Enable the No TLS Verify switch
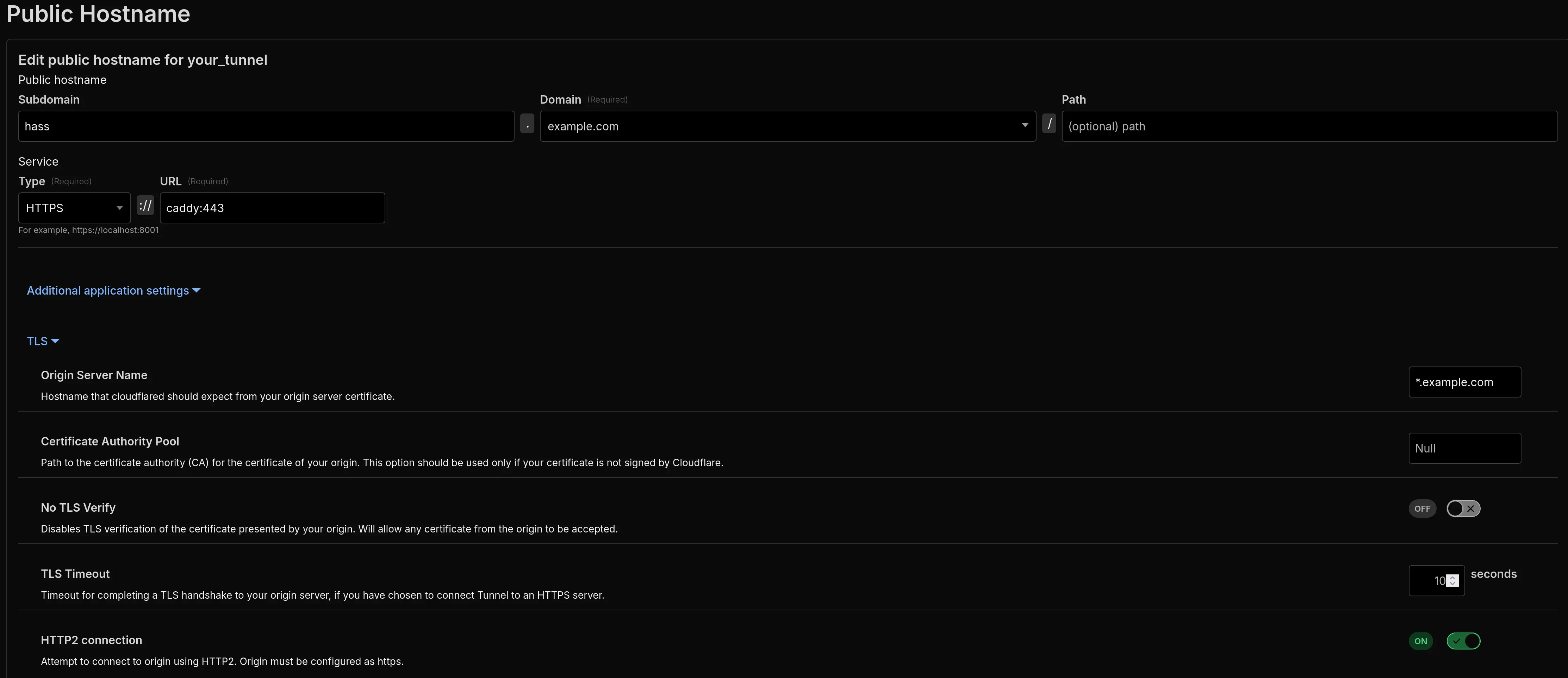The image size is (1568, 678). tap(1463, 508)
